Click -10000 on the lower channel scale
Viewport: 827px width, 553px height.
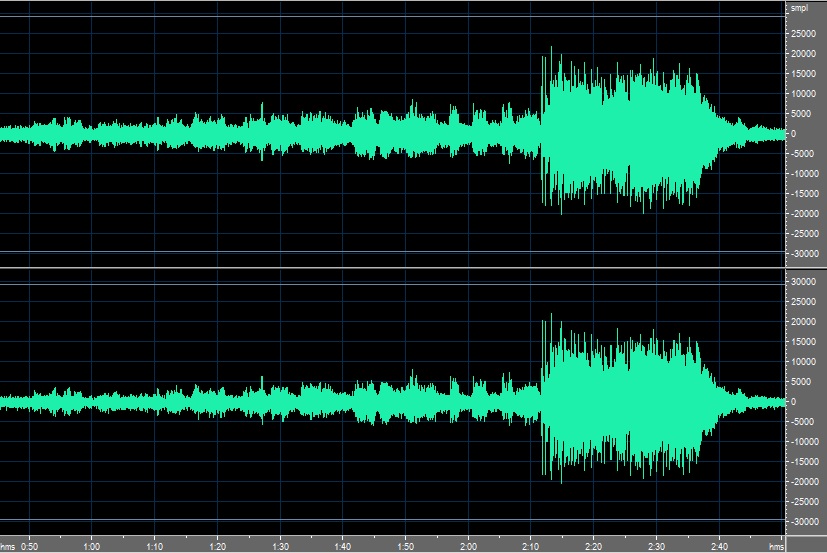(x=803, y=442)
